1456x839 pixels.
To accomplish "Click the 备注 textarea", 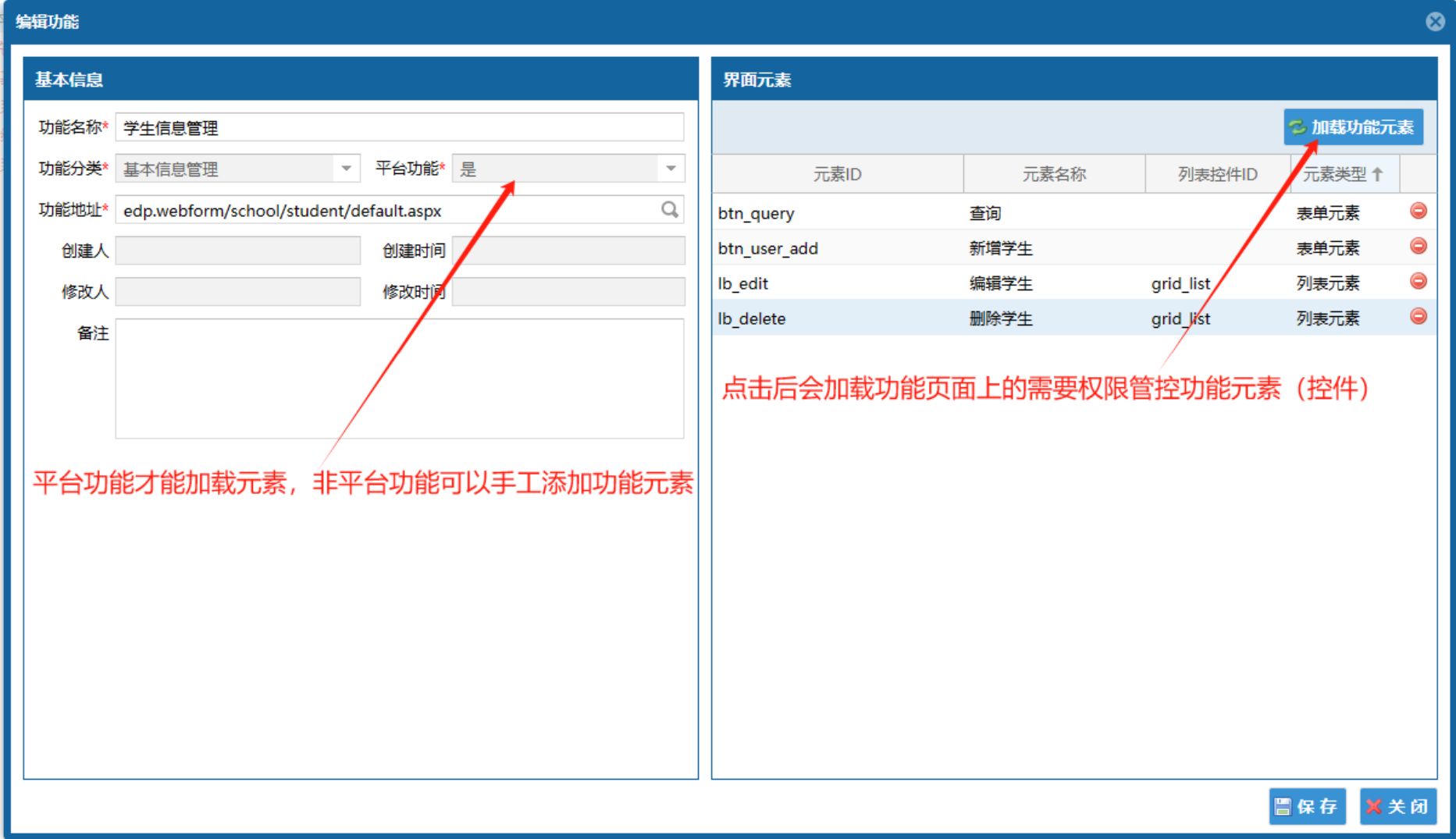I will tap(399, 379).
